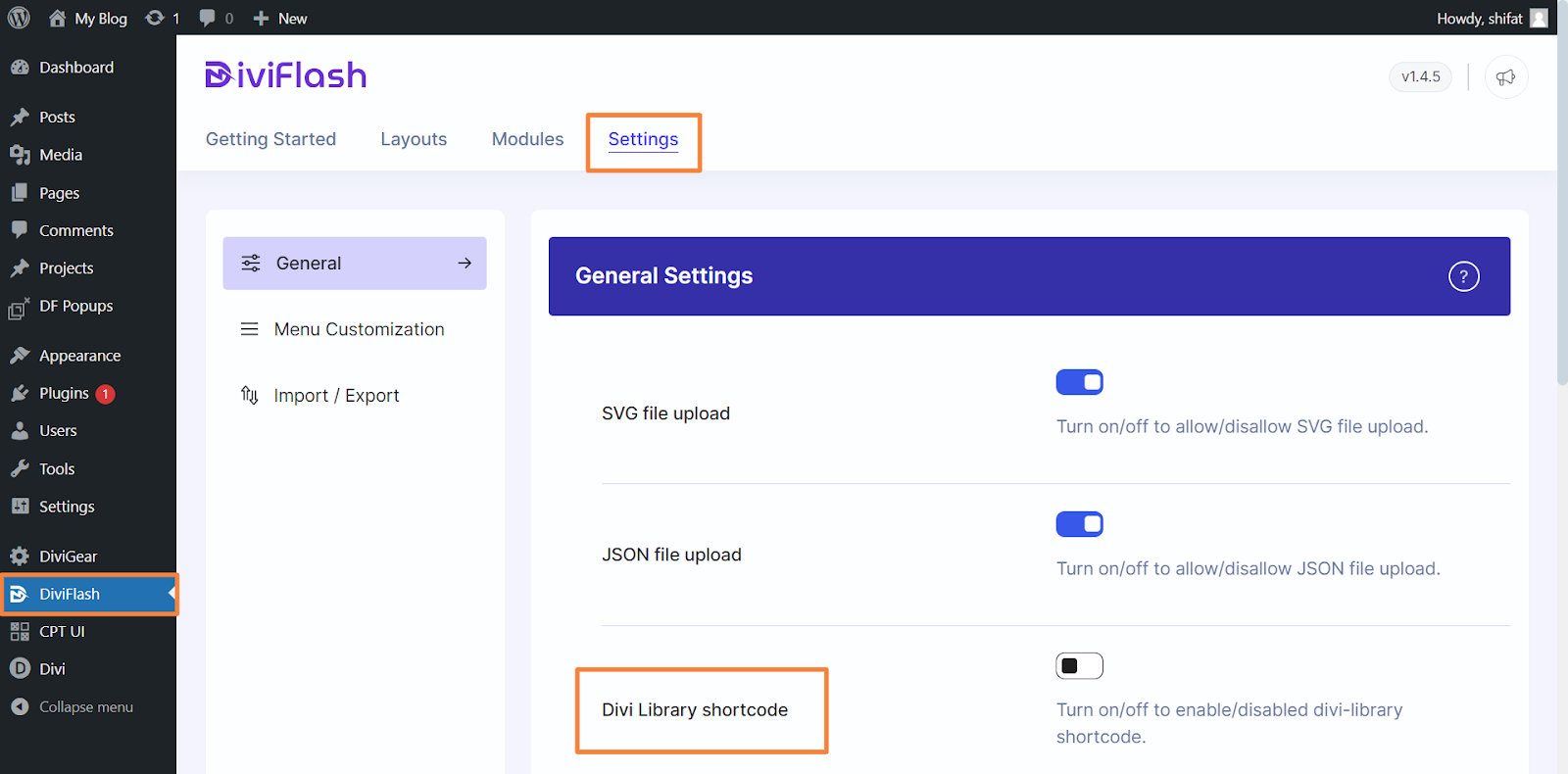Click the Plugins plug icon
The image size is (1568, 774).
tap(20, 393)
